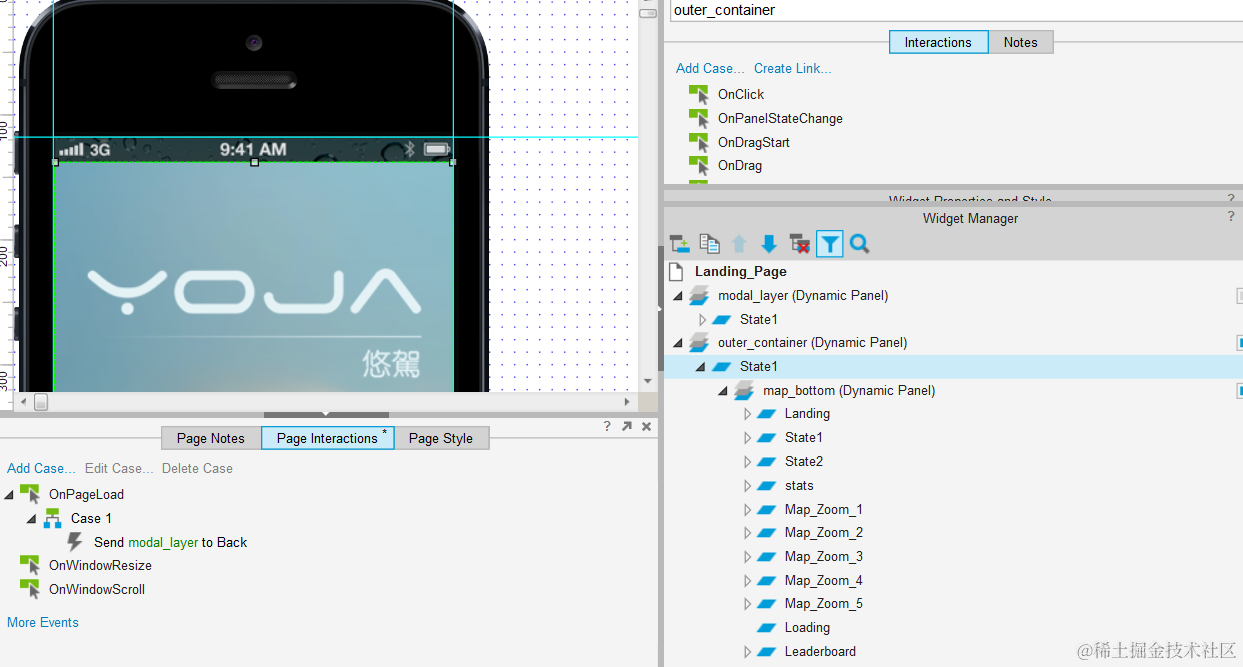Image resolution: width=1243 pixels, height=667 pixels.
Task: Select Map_Zoom_5 state in the tree
Action: tap(824, 604)
